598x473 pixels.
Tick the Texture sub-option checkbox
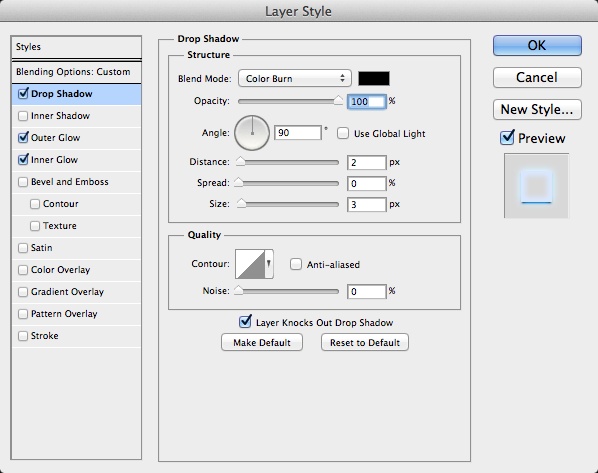click(35, 226)
